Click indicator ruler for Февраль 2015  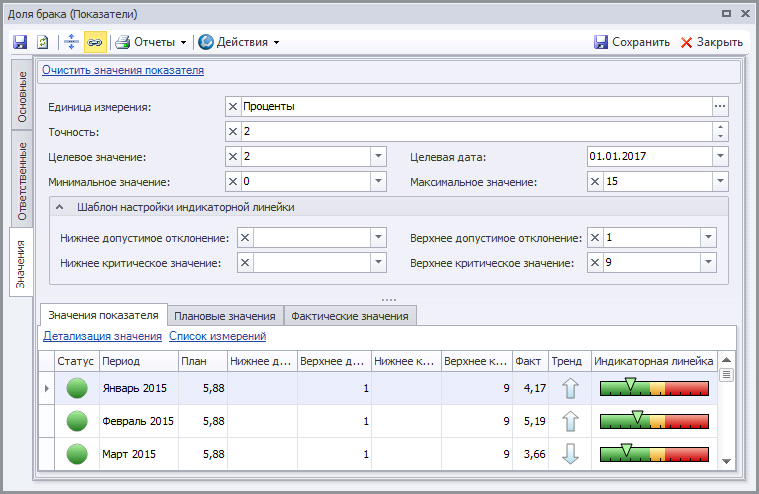click(654, 420)
